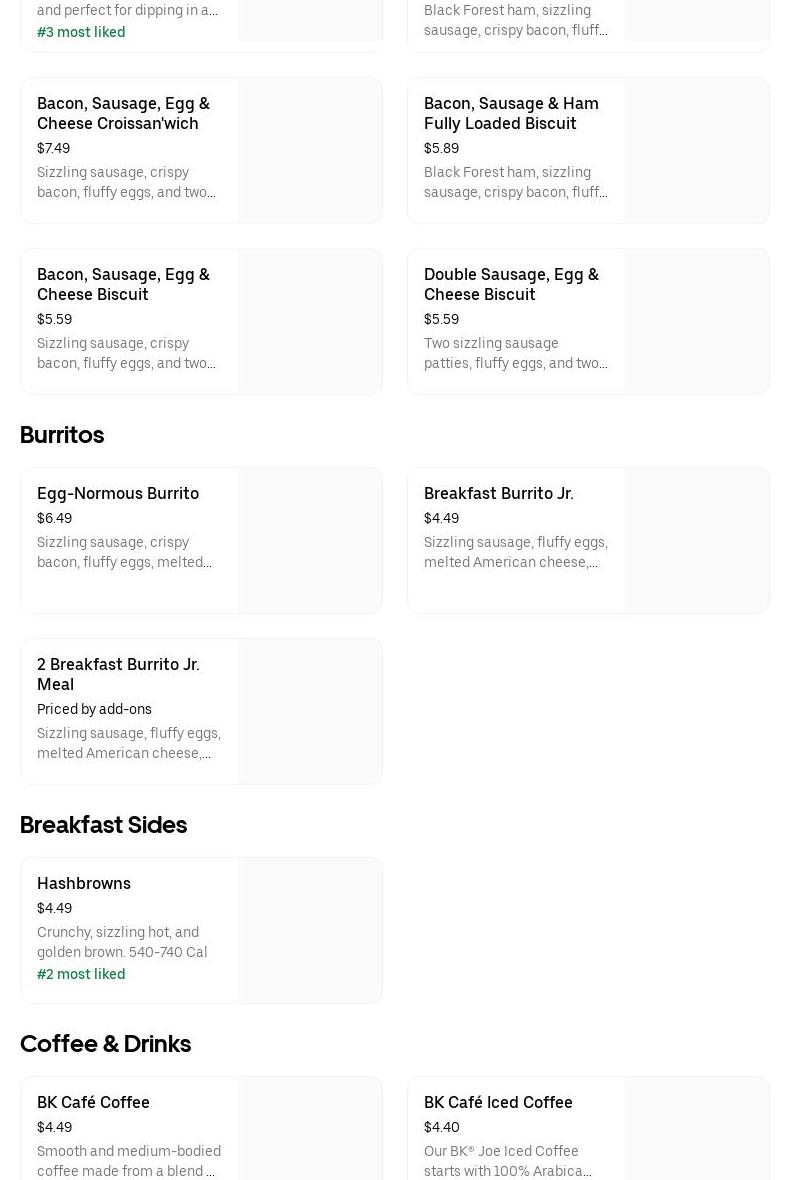Image resolution: width=804 pixels, height=1180 pixels.
Task: Open the 2 Breakfast Burrito Jr. Meal
Action: click(118, 674)
